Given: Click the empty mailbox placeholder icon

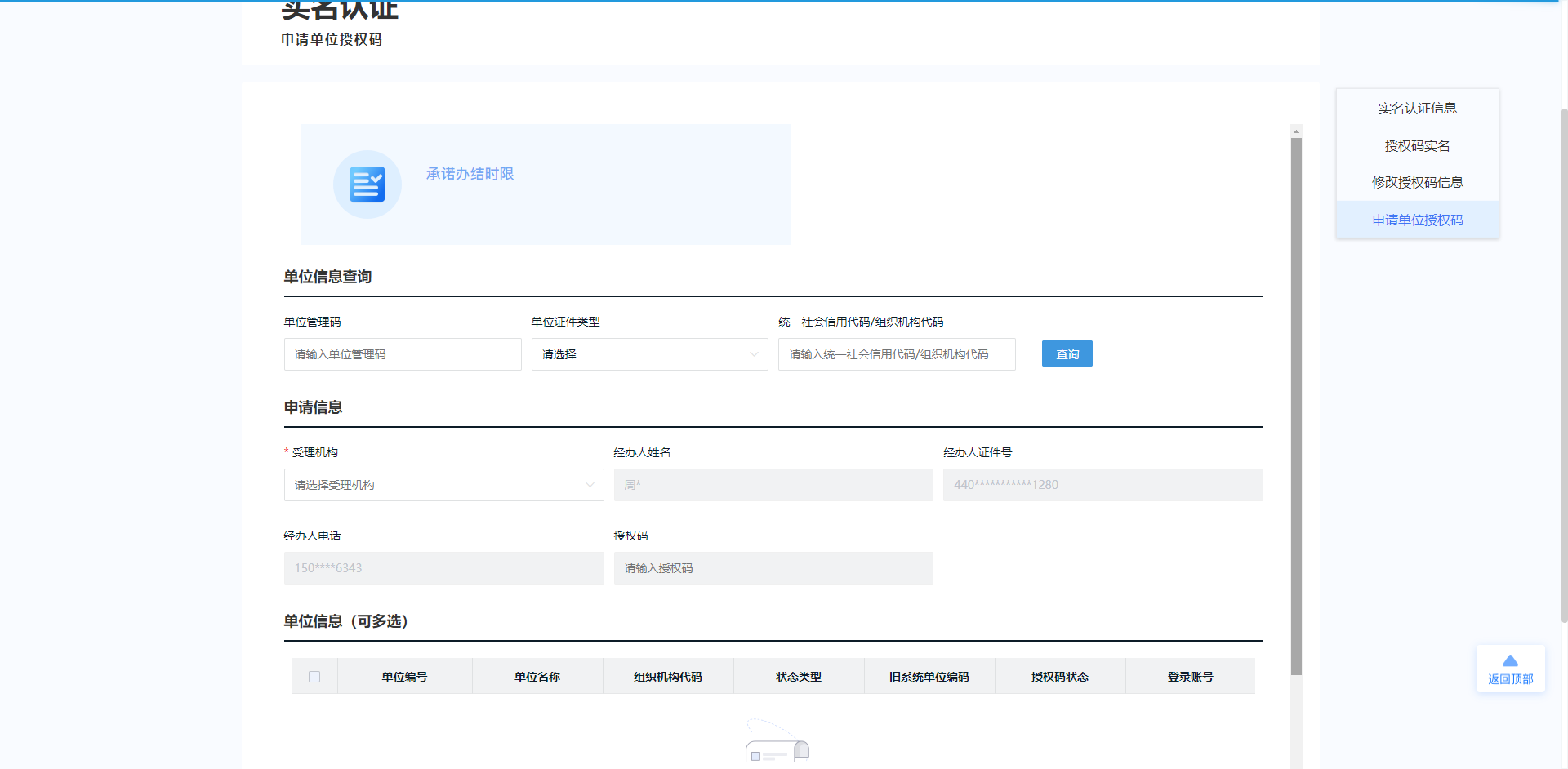Looking at the screenshot, I should click(777, 745).
